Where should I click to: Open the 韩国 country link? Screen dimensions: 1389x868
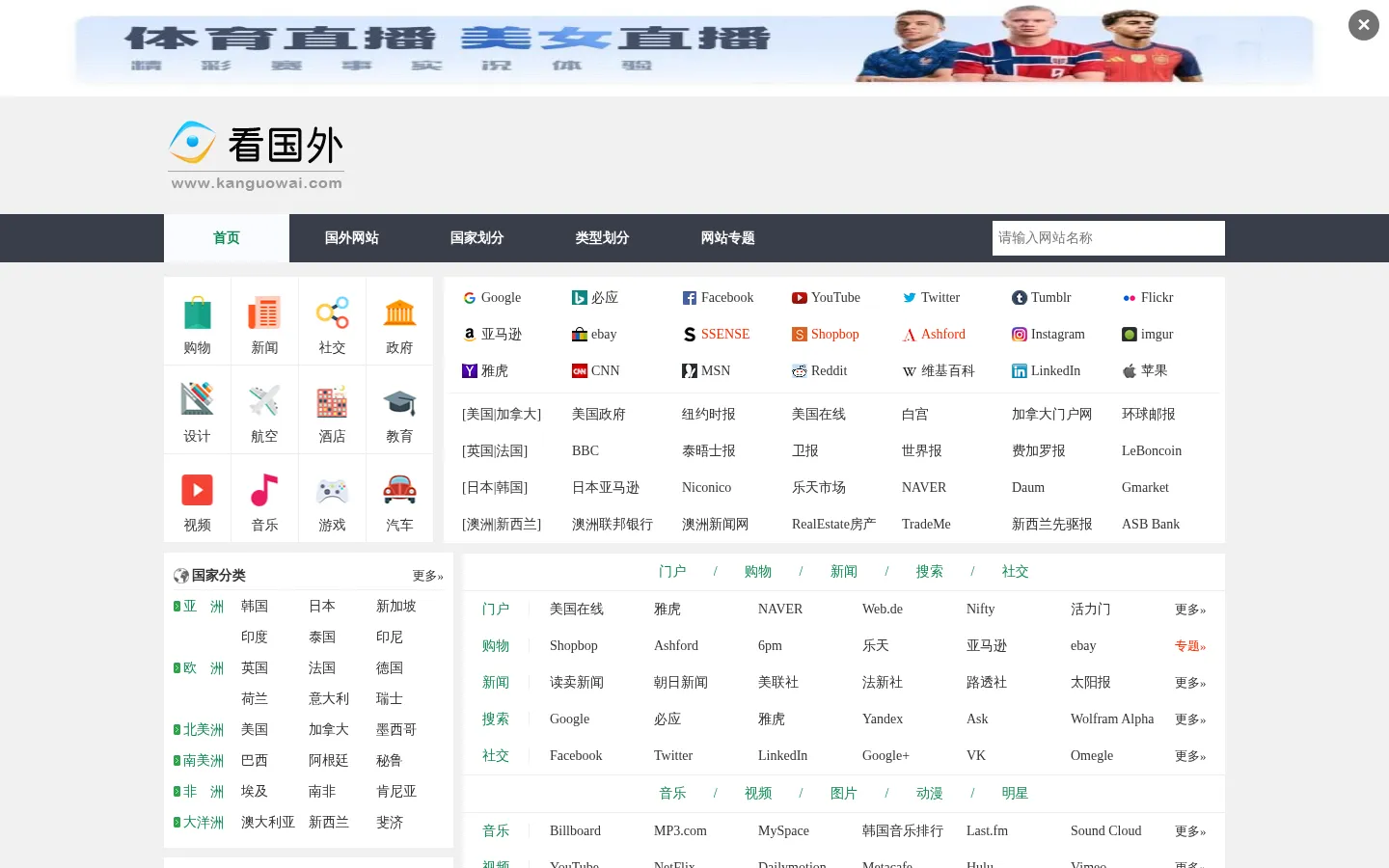255,607
